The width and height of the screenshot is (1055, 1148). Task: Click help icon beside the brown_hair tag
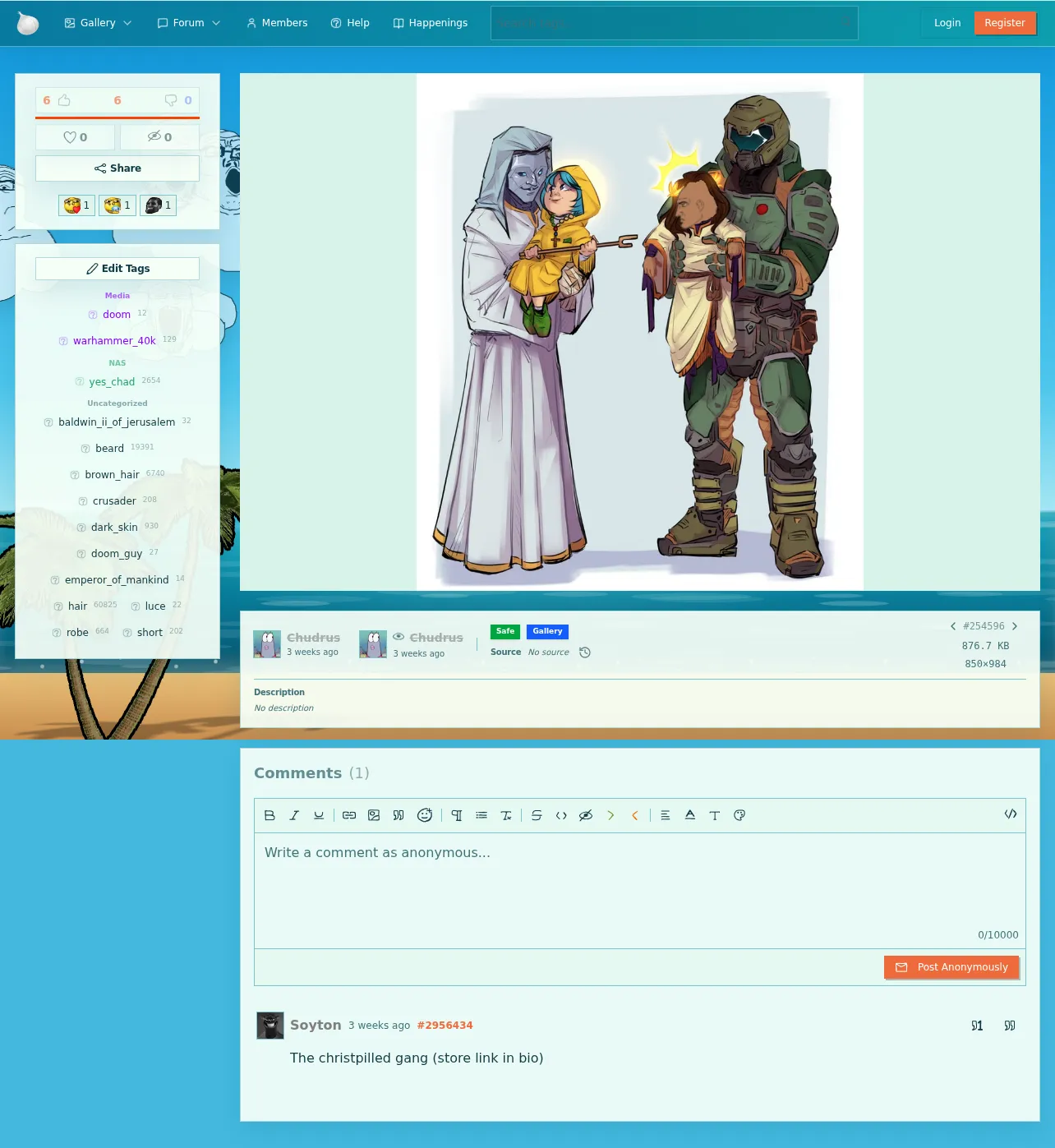click(x=75, y=475)
